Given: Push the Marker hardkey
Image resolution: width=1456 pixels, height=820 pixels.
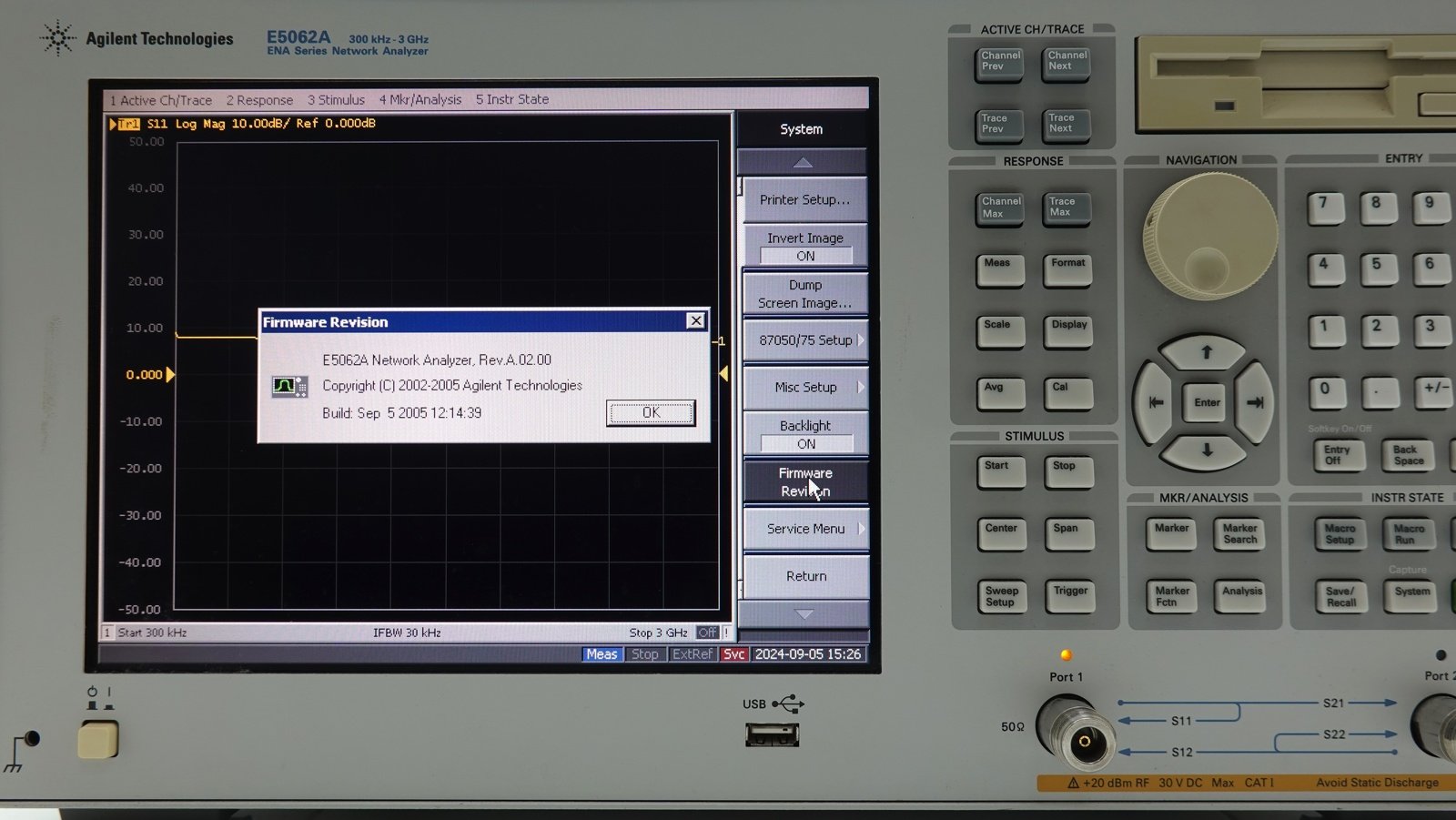Looking at the screenshot, I should point(1172,535).
